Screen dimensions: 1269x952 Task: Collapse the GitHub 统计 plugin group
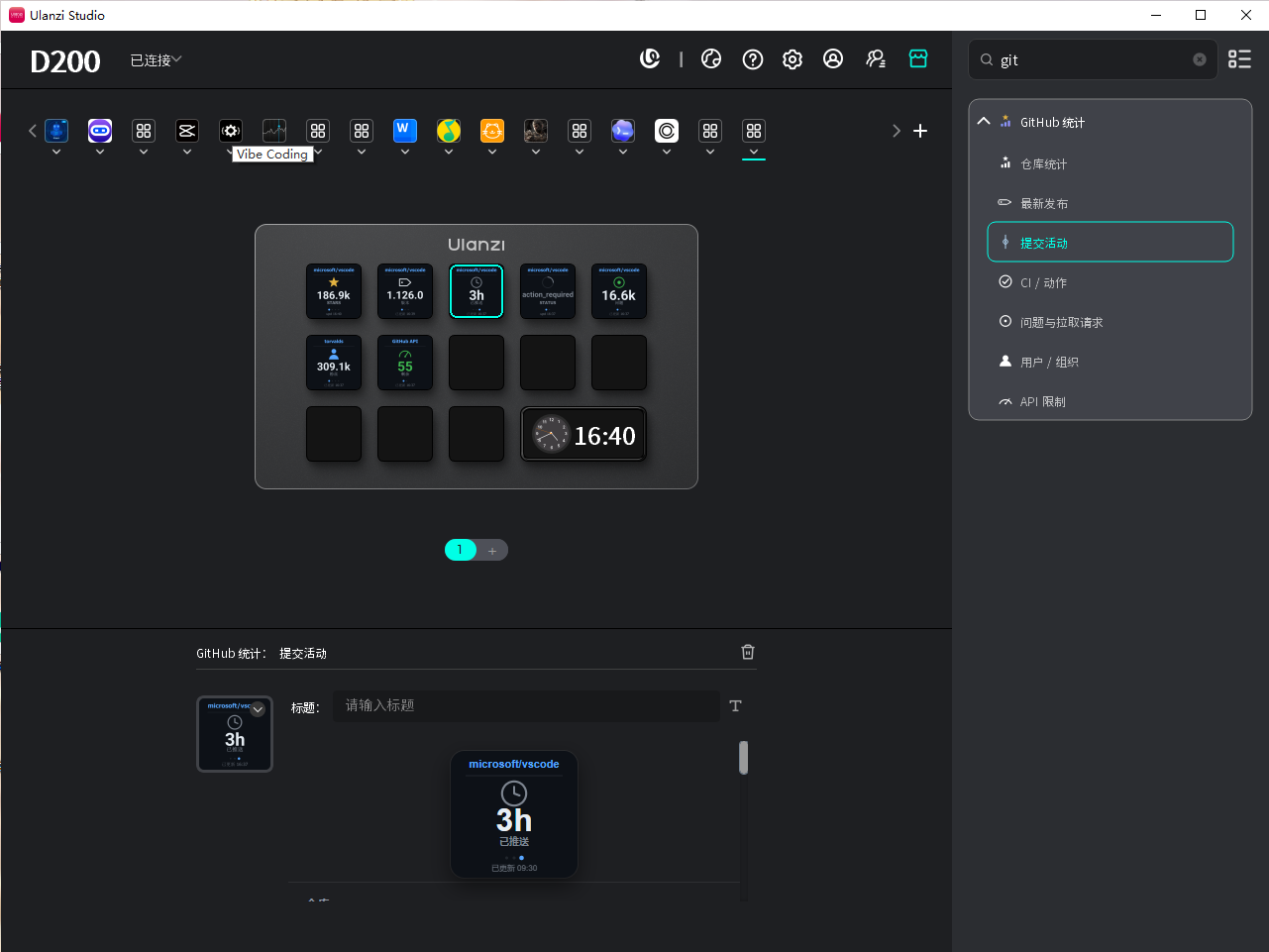pos(984,122)
